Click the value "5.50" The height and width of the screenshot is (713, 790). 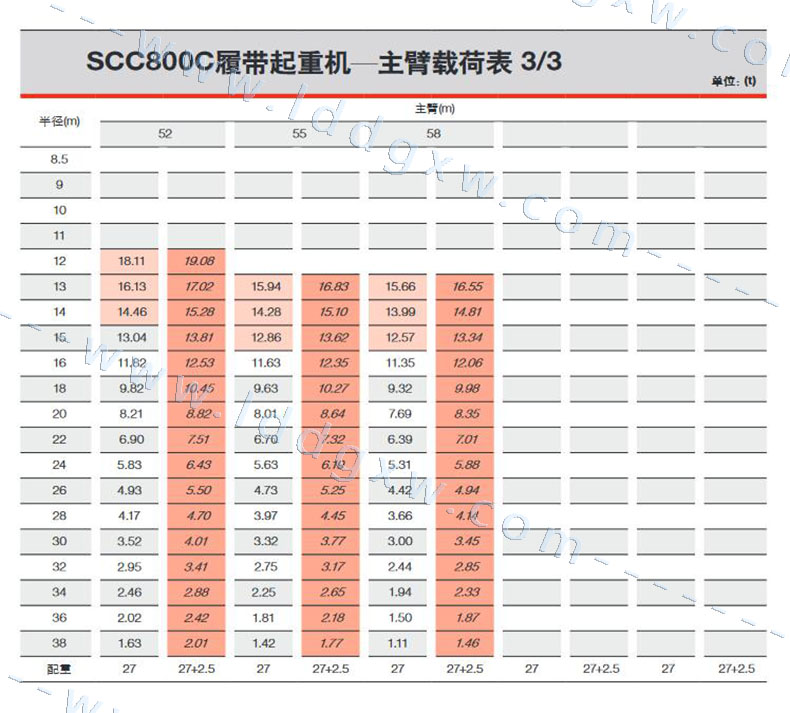[198, 490]
